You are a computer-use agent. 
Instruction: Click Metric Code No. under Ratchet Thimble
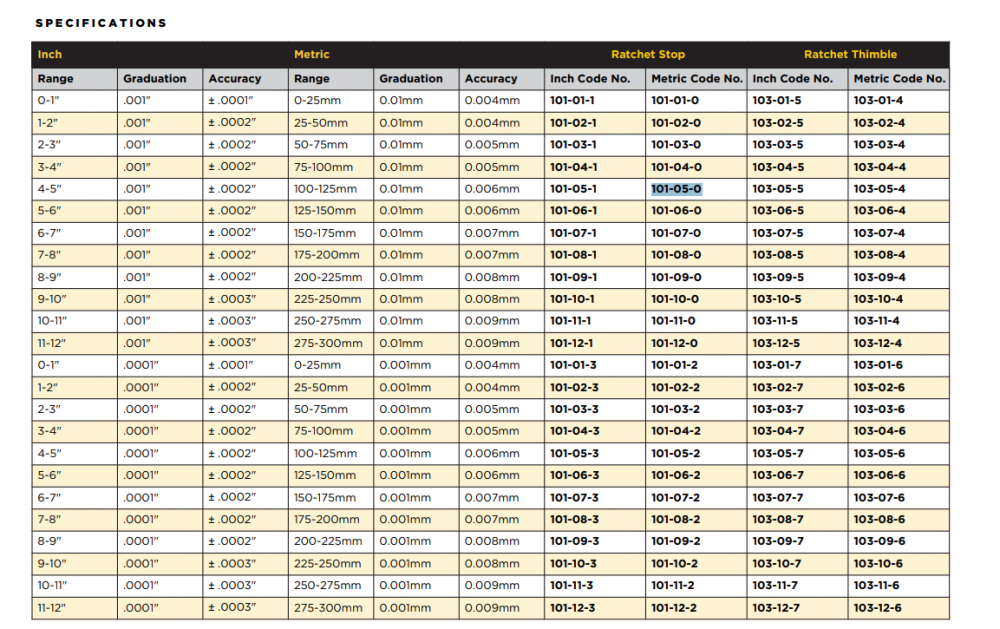click(899, 78)
